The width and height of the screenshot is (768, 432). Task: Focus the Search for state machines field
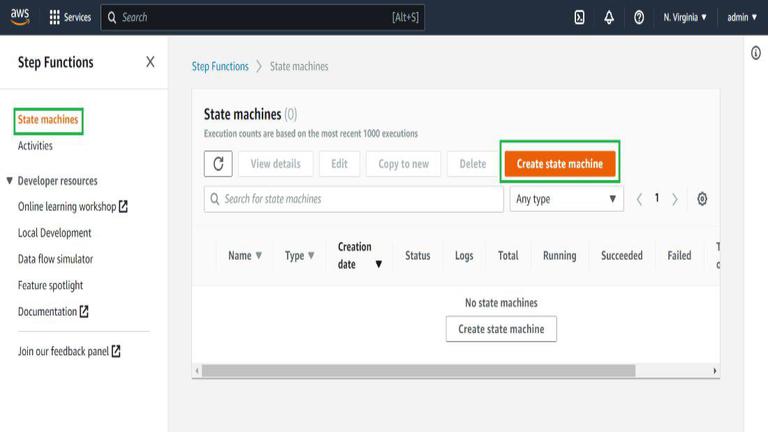pyautogui.click(x=354, y=199)
